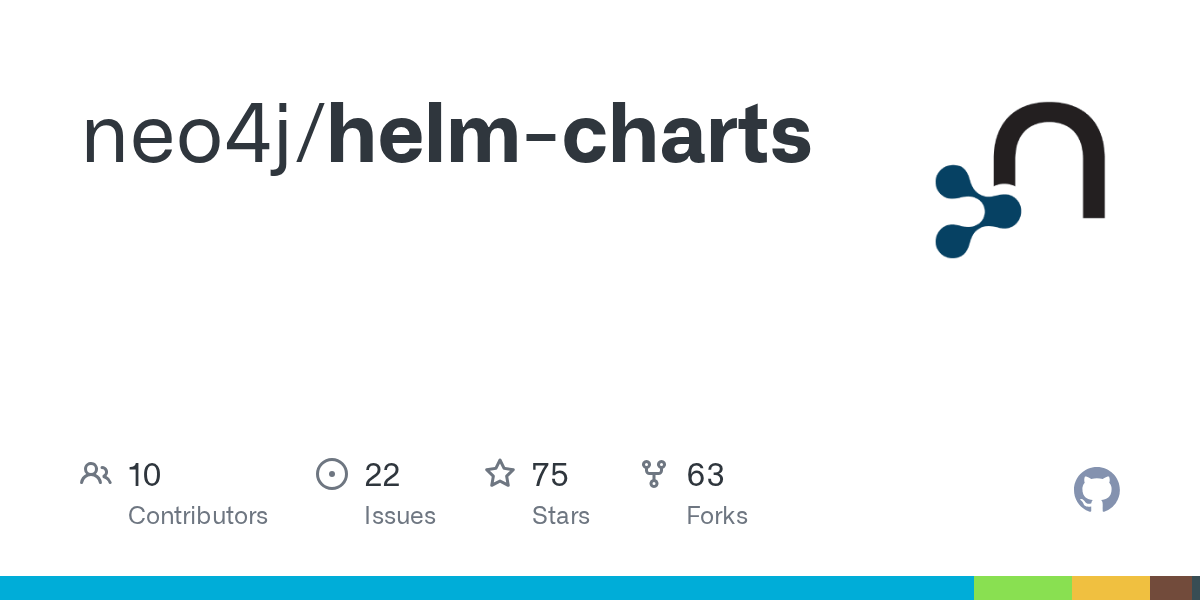1200x600 pixels.
Task: Click the "Stars" label
Action: 561,516
